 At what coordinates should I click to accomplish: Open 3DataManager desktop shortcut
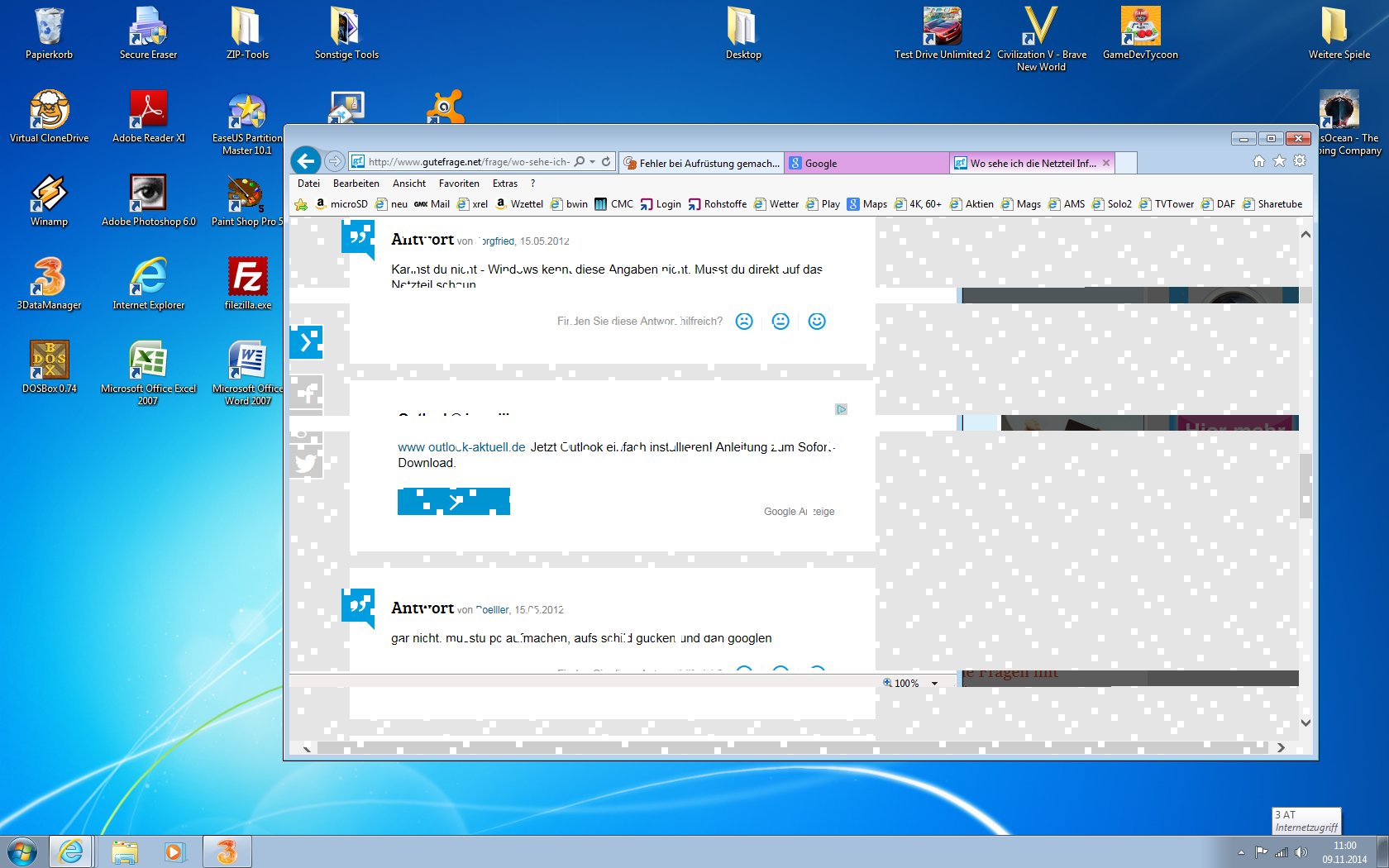coord(49,284)
